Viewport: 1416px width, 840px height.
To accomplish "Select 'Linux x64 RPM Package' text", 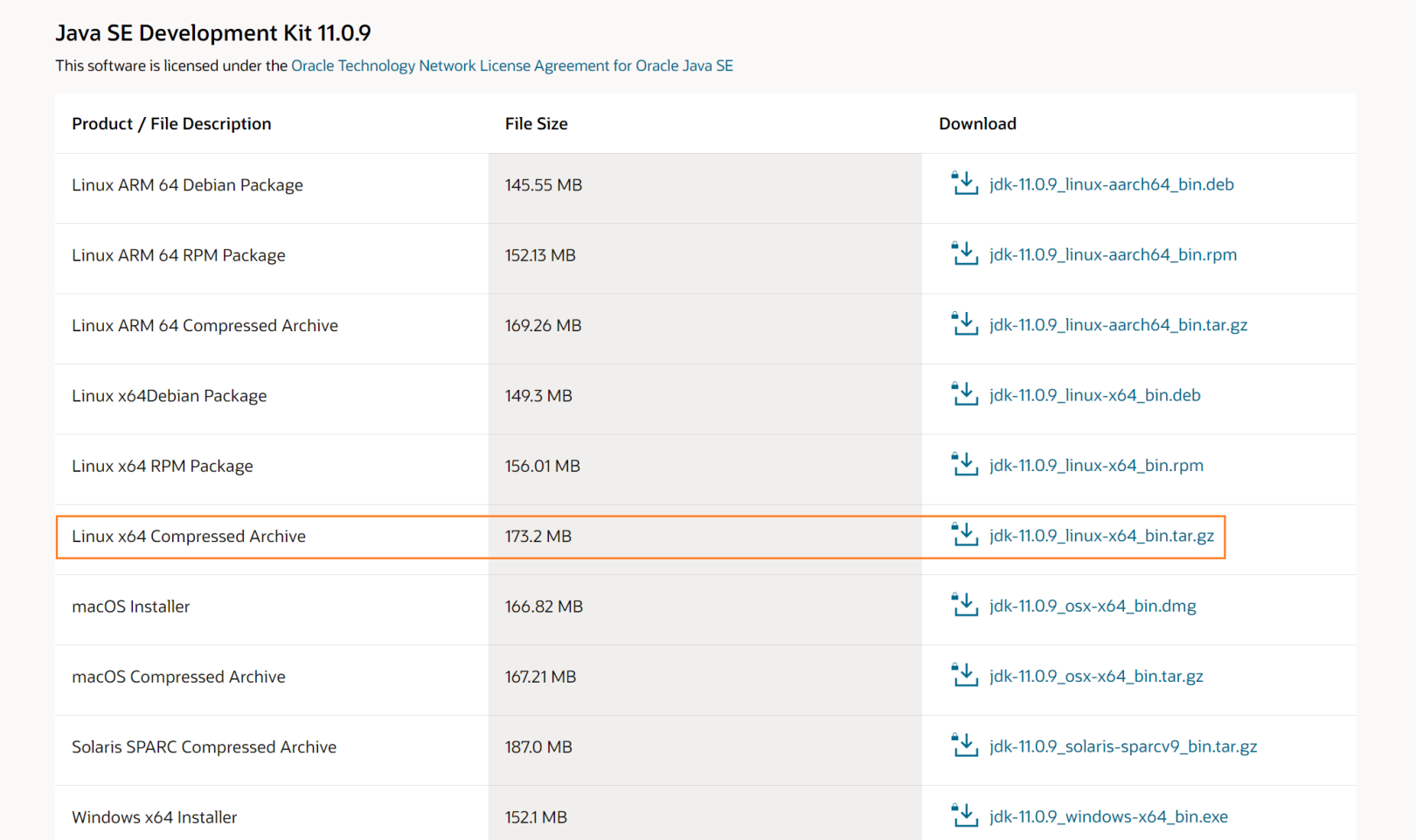I will (x=162, y=466).
